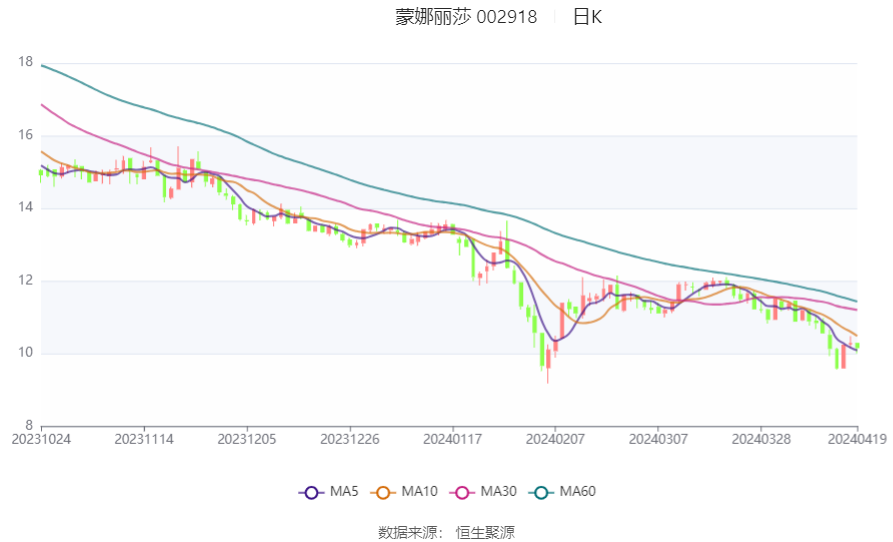Select the 20240117 x-axis date label
Viewport: 893px width, 542px height.
pyautogui.click(x=453, y=439)
